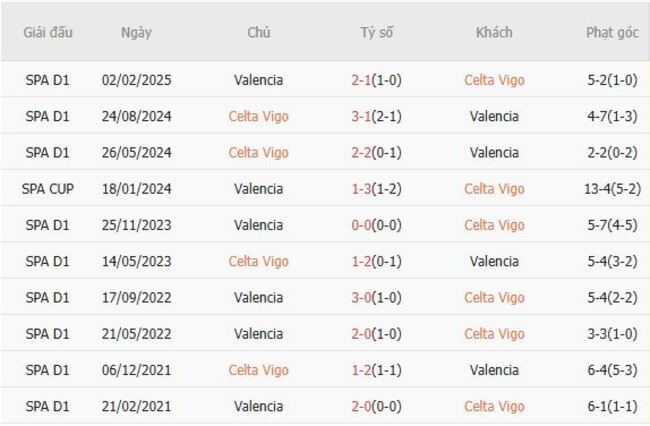
Task: Open the 1-3(1-2) SPA CUP score
Action: point(376,188)
